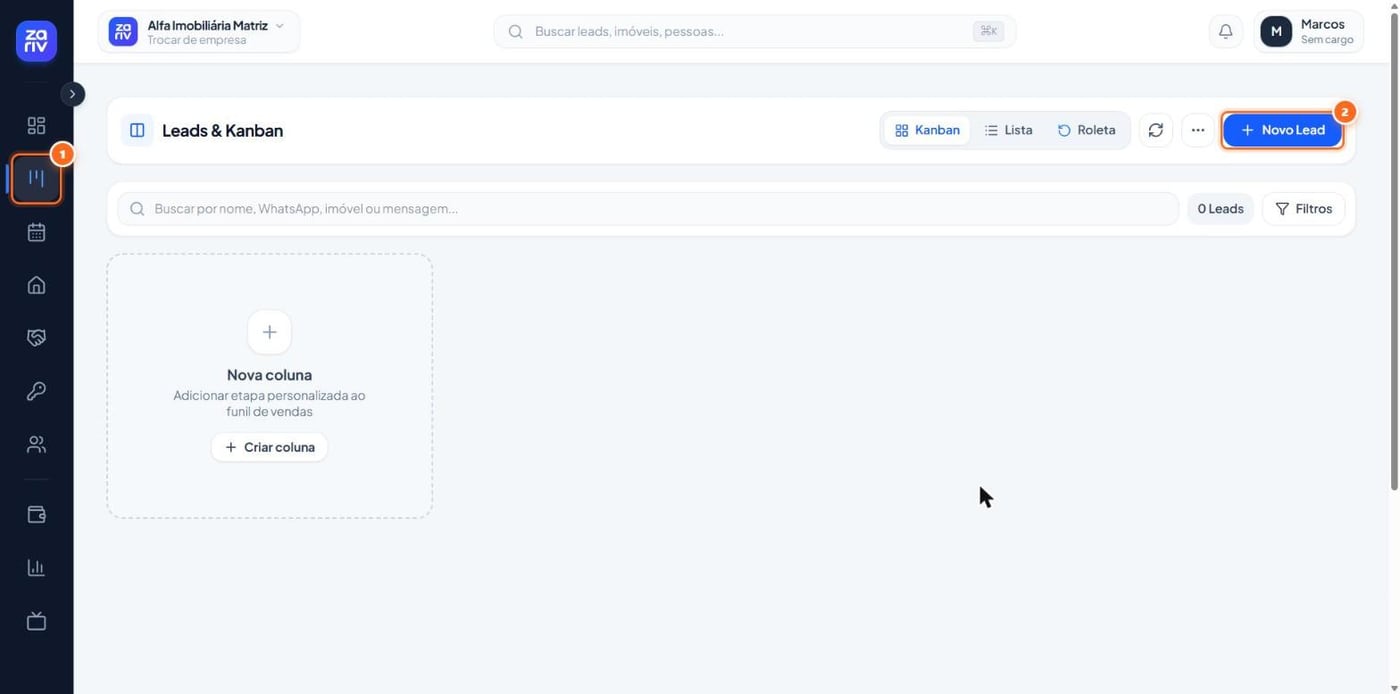Image resolution: width=1400 pixels, height=694 pixels.
Task: Click the Criar coluna button
Action: (269, 447)
